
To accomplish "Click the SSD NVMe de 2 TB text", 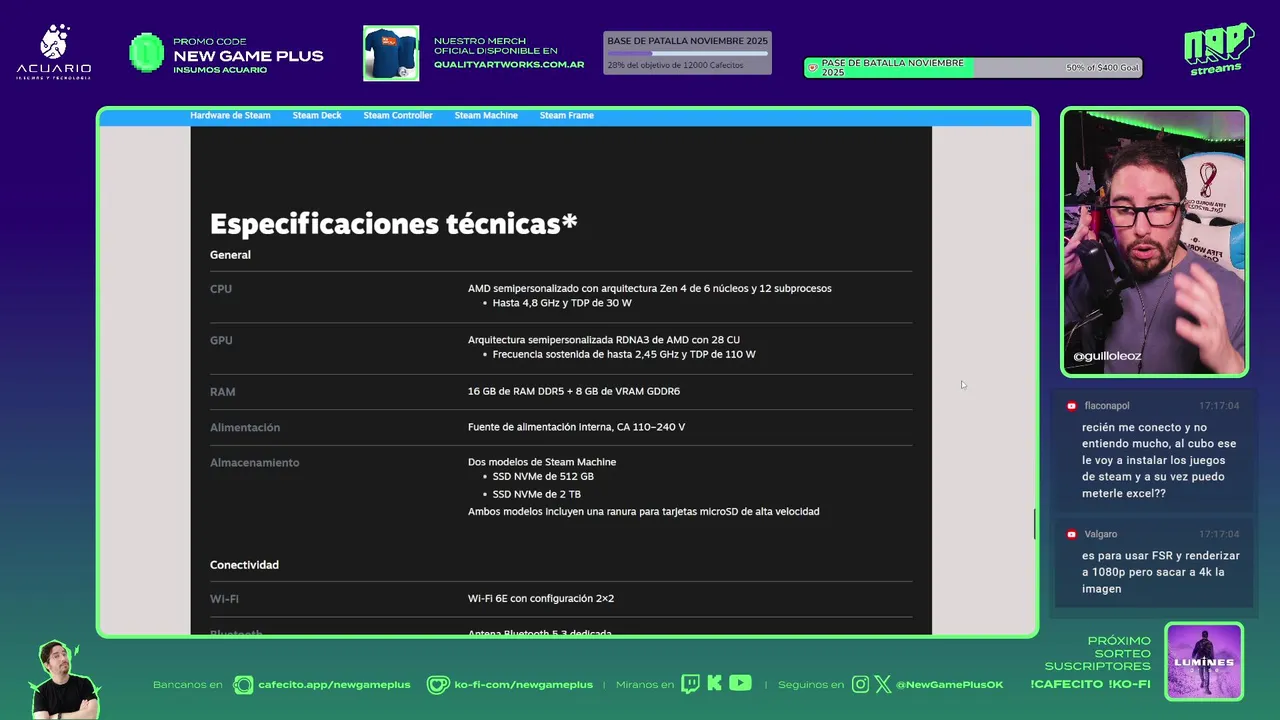I will (x=536, y=494).
